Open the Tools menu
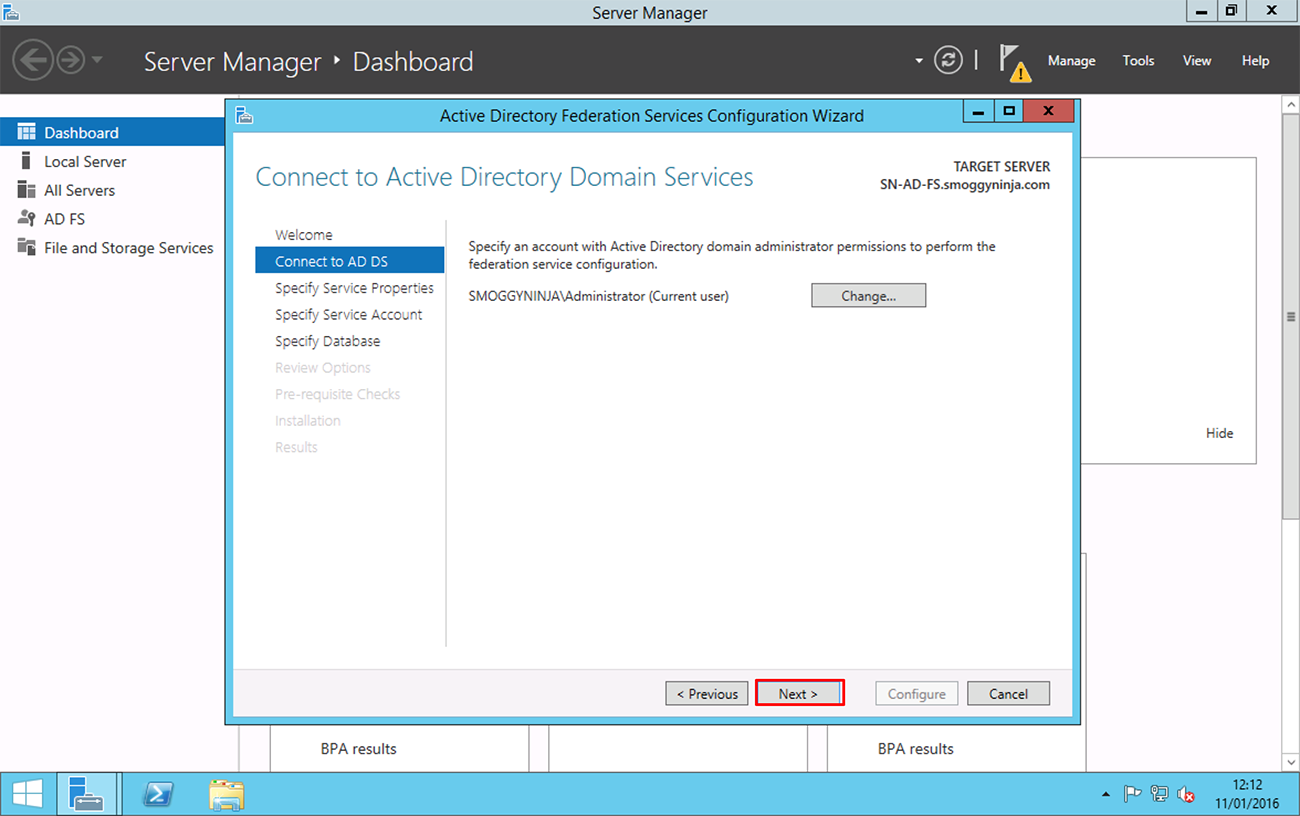1300x816 pixels. (x=1138, y=61)
